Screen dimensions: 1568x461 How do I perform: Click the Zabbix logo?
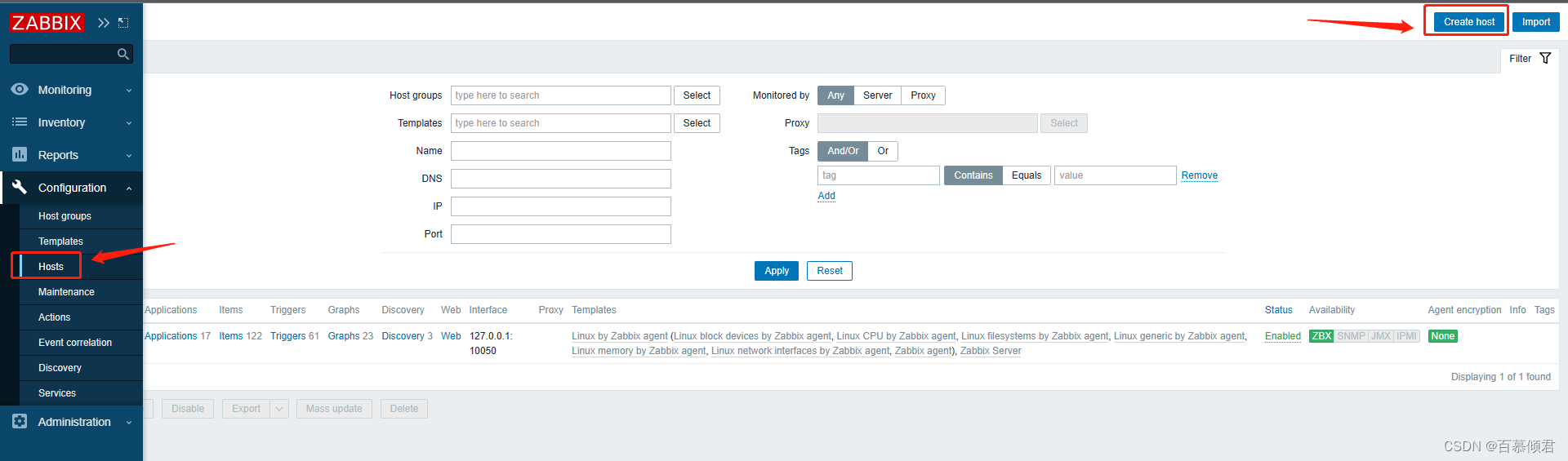coord(47,23)
